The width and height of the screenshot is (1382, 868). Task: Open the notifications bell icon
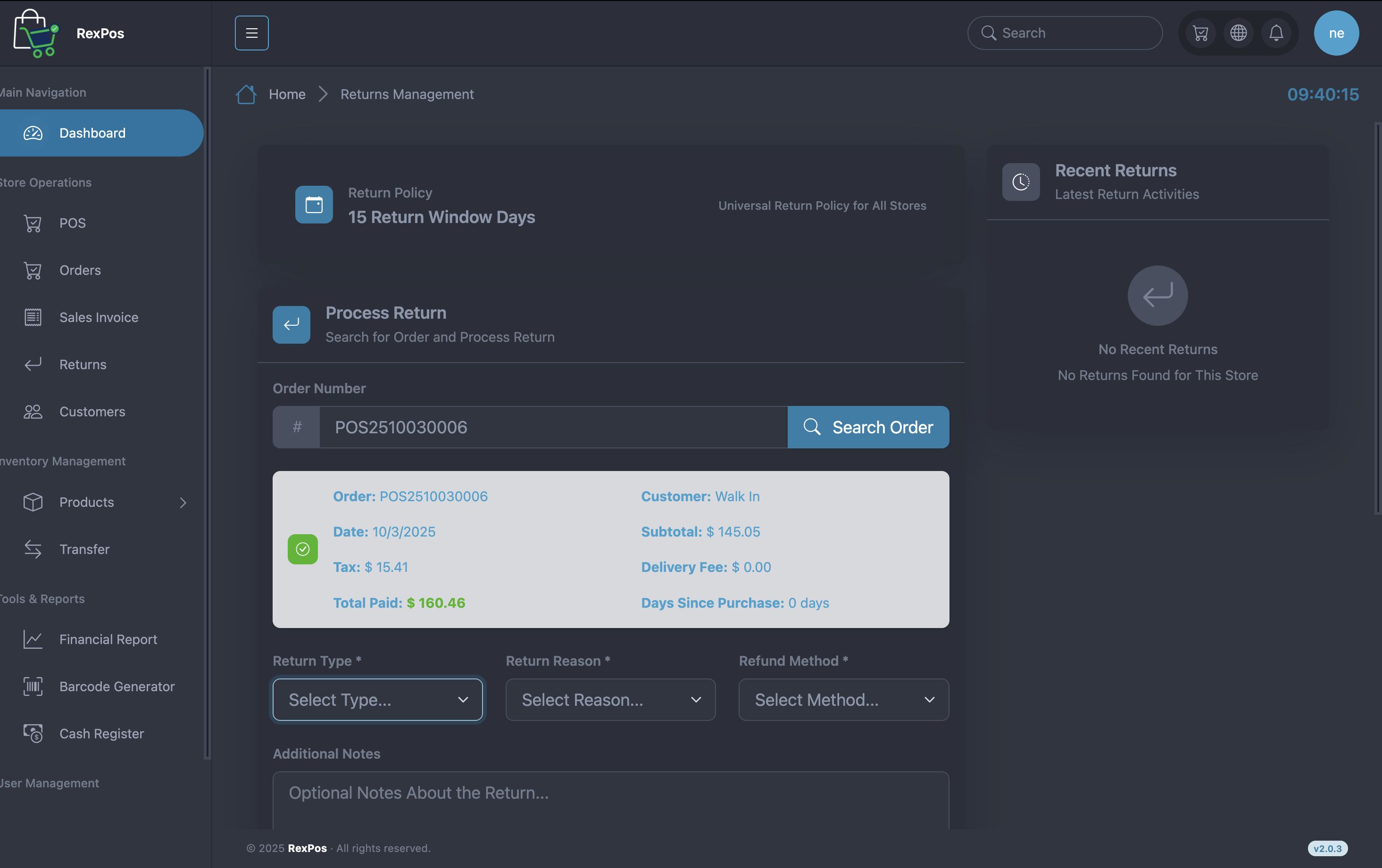tap(1276, 33)
